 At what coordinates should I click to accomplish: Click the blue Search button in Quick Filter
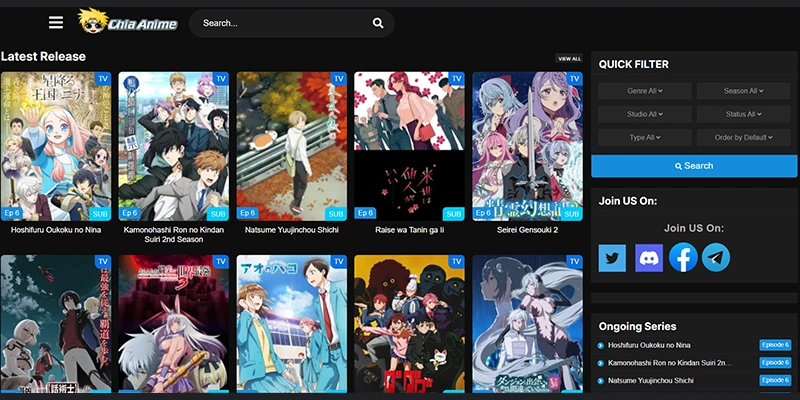point(694,166)
